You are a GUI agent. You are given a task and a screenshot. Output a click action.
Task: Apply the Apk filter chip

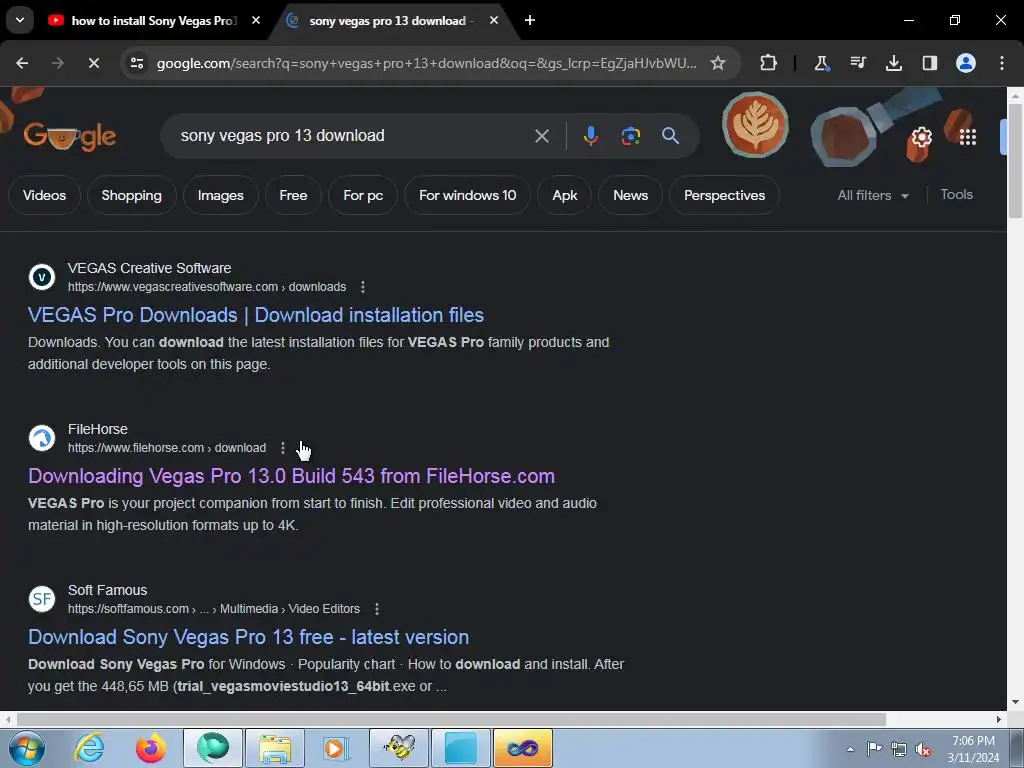(565, 195)
